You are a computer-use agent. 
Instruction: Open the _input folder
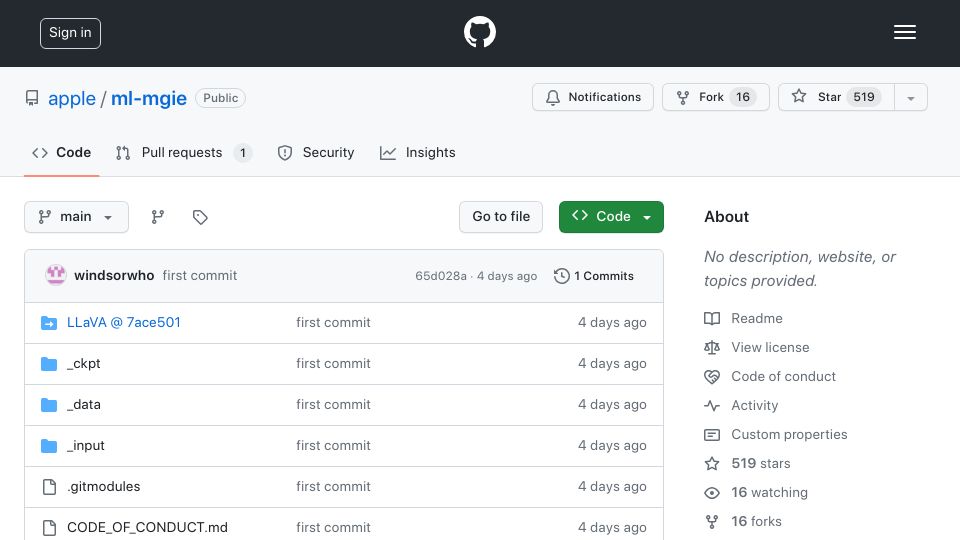point(86,446)
